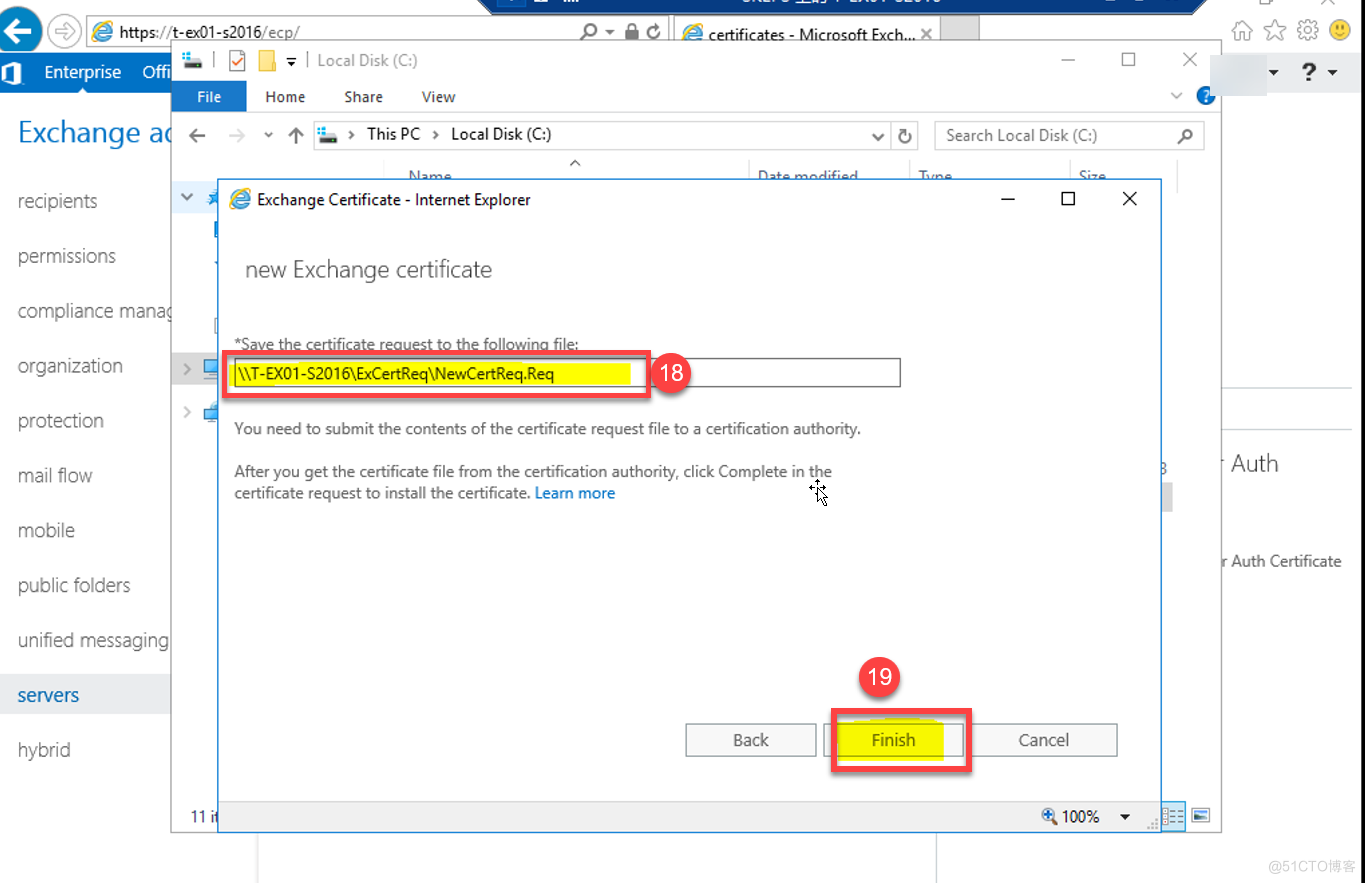Viewport: 1365px width, 883px height.
Task: Open organization in ECP navigation
Action: (70, 366)
